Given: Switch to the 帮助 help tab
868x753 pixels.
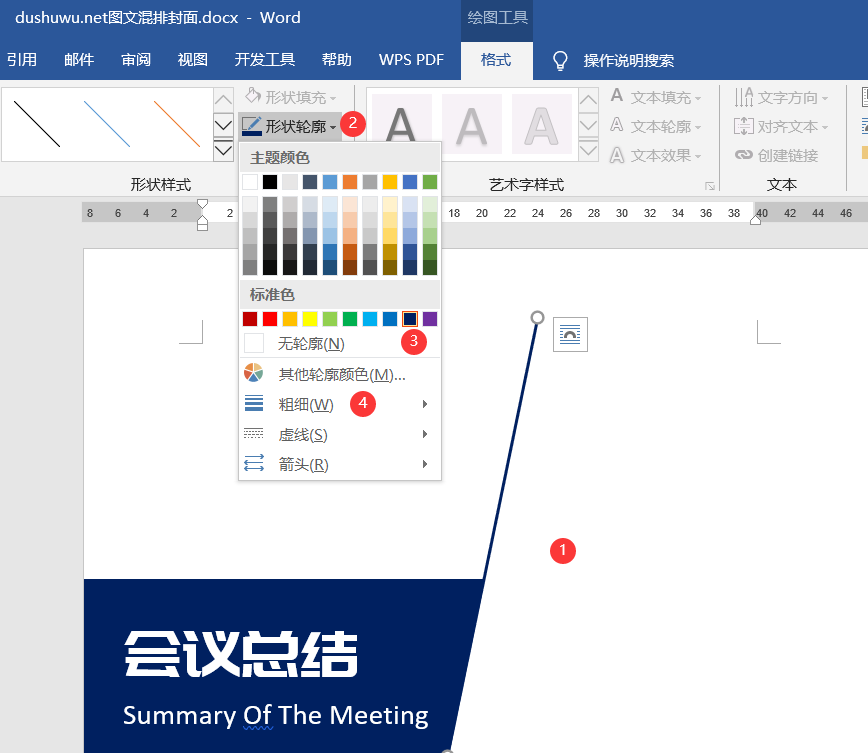Looking at the screenshot, I should point(337,60).
